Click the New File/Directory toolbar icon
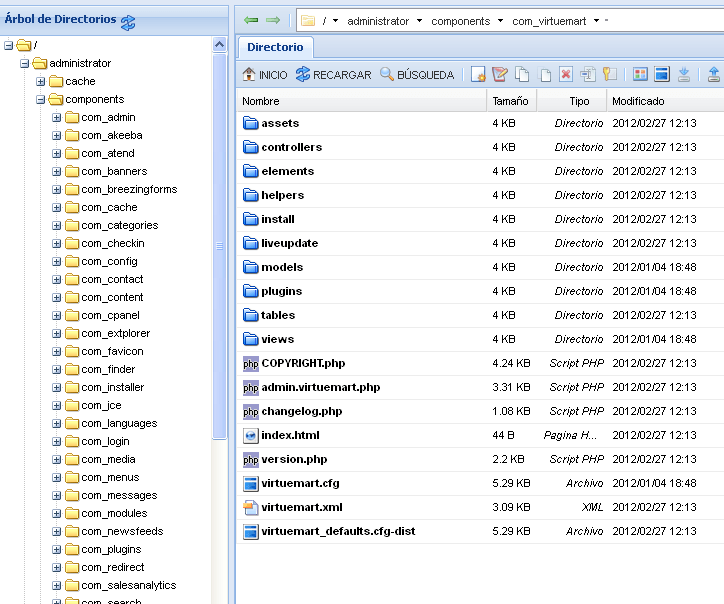Screen dimensions: 724x604 (478, 74)
